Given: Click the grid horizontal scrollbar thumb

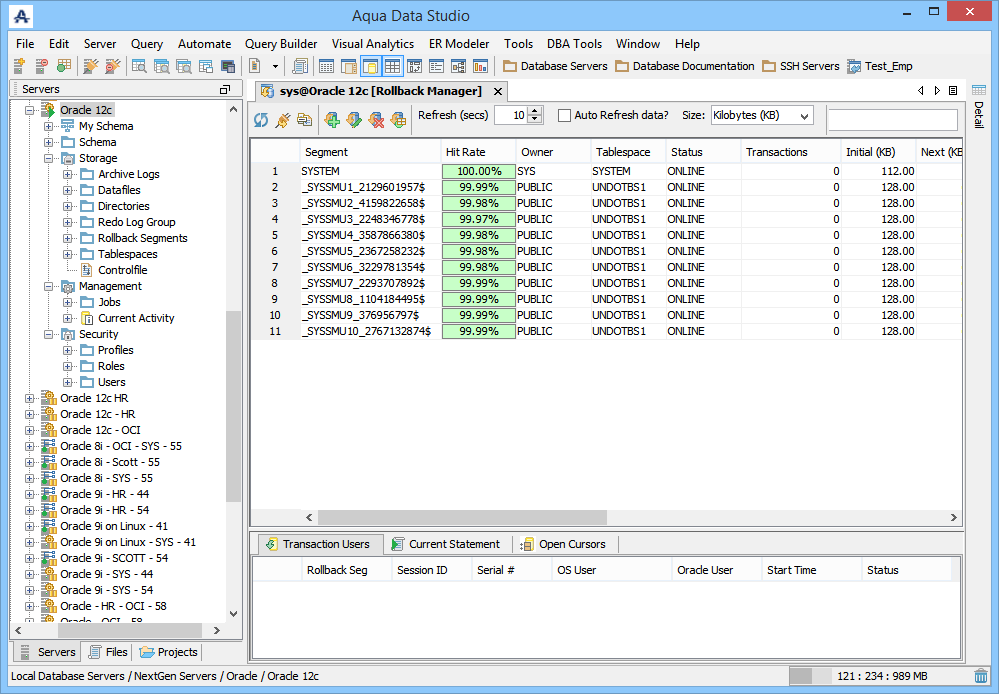Looking at the screenshot, I should [x=462, y=517].
